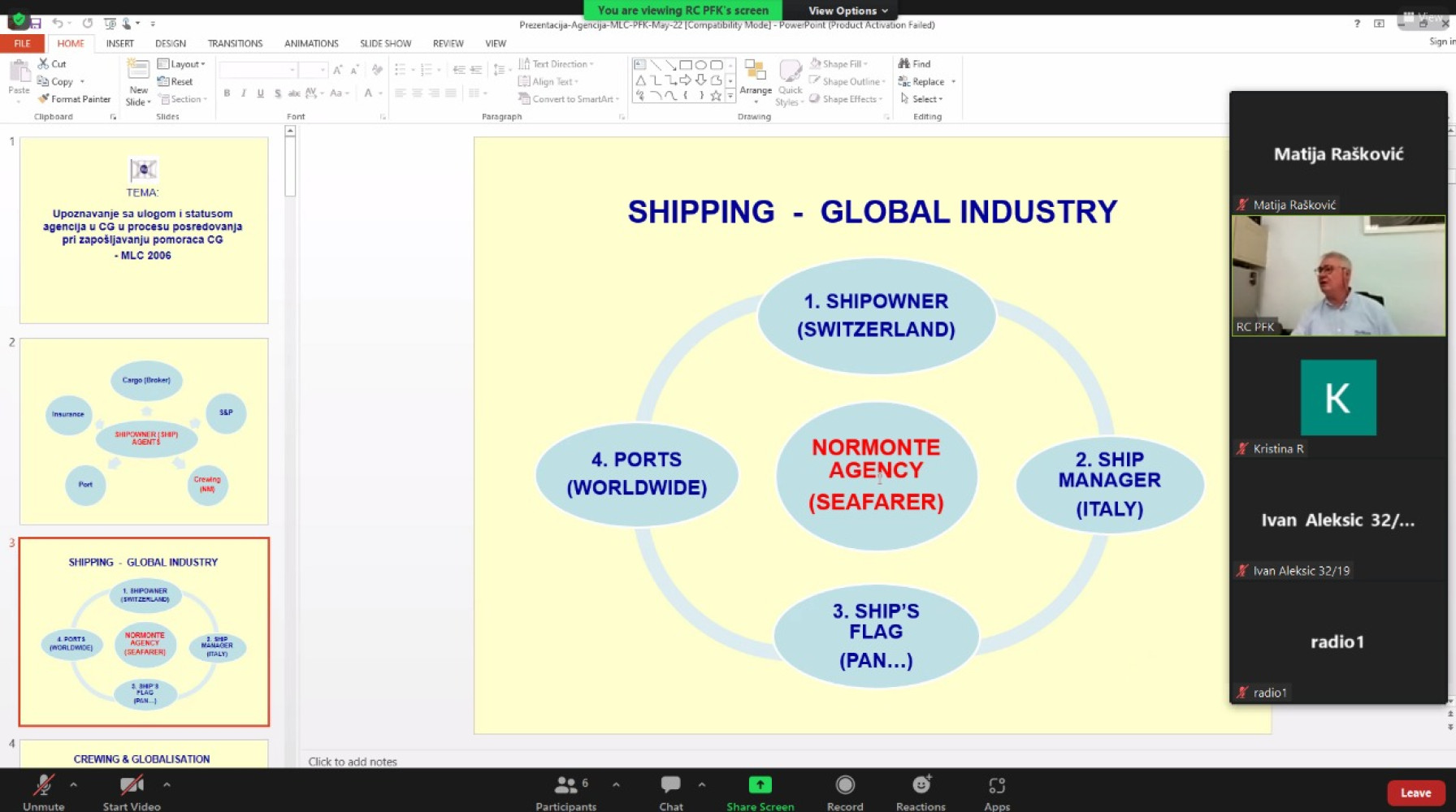This screenshot has height=812, width=1456.
Task: Toggle bold formatting in Font group
Action: click(x=227, y=93)
